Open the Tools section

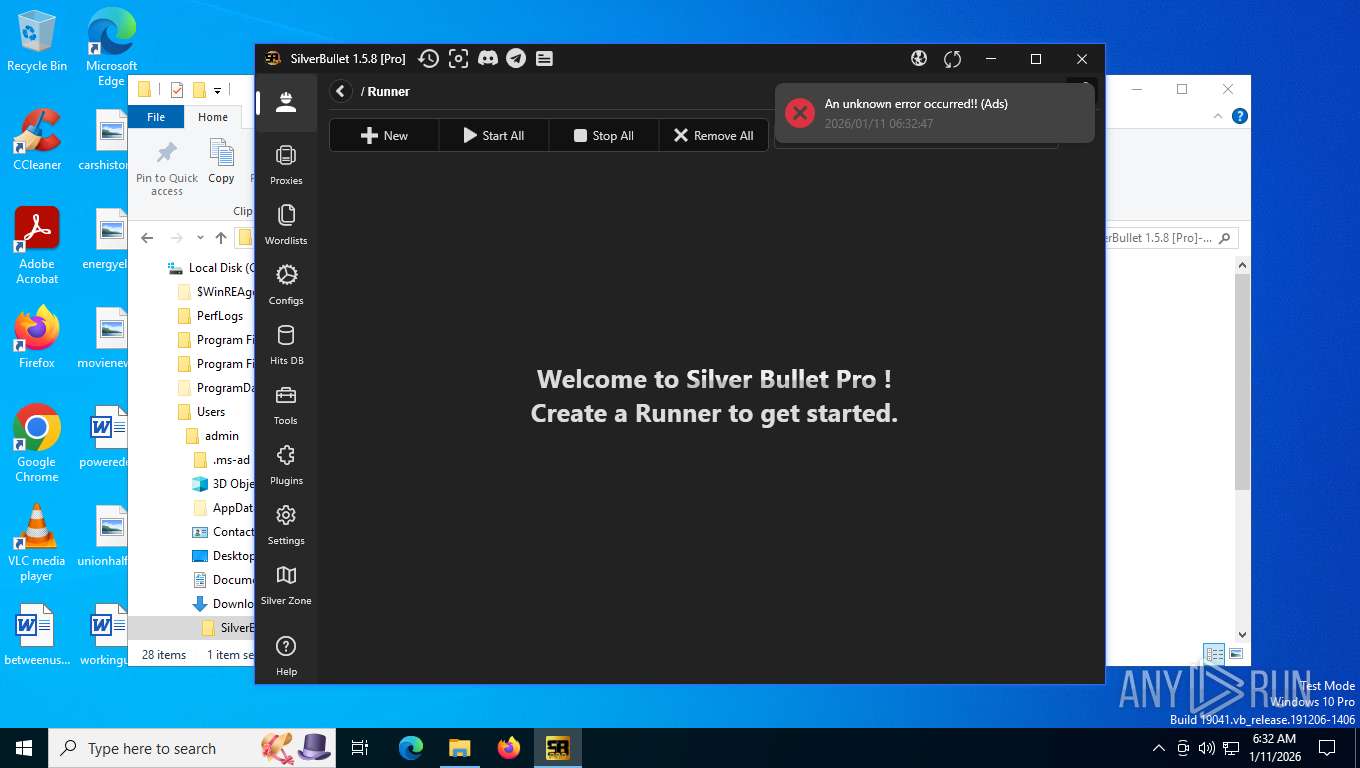286,405
